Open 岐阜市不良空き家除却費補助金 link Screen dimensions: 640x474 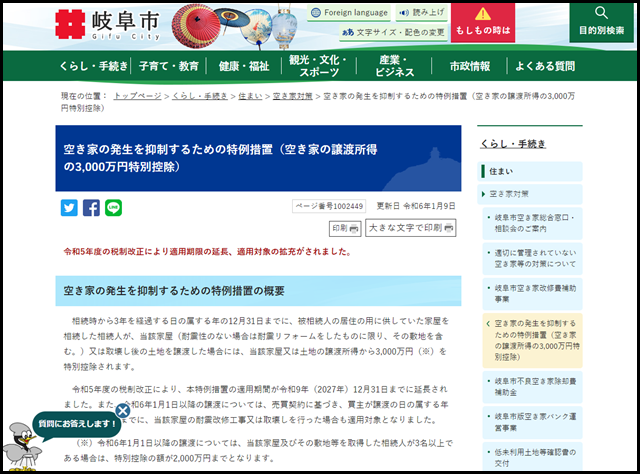point(532,387)
